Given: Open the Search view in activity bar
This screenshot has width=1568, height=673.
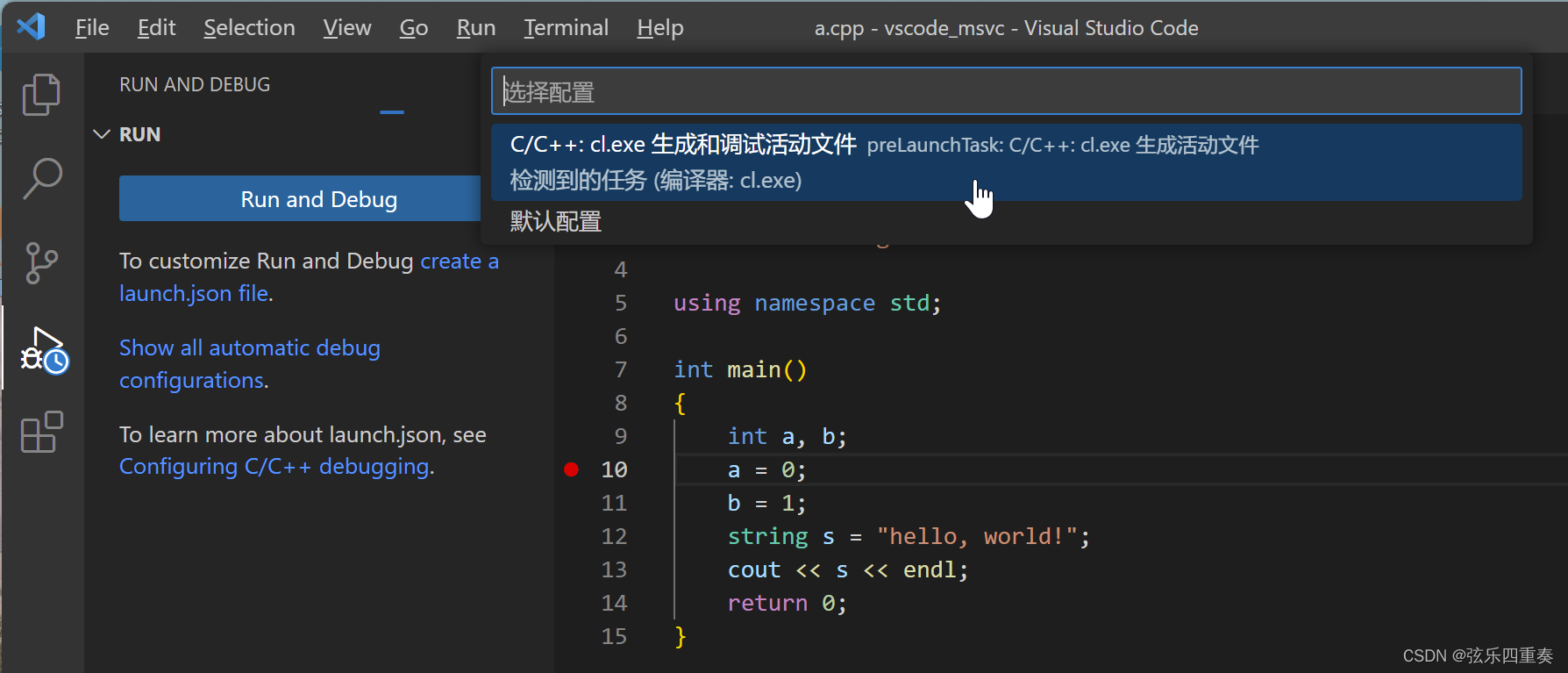Looking at the screenshot, I should coord(41,178).
